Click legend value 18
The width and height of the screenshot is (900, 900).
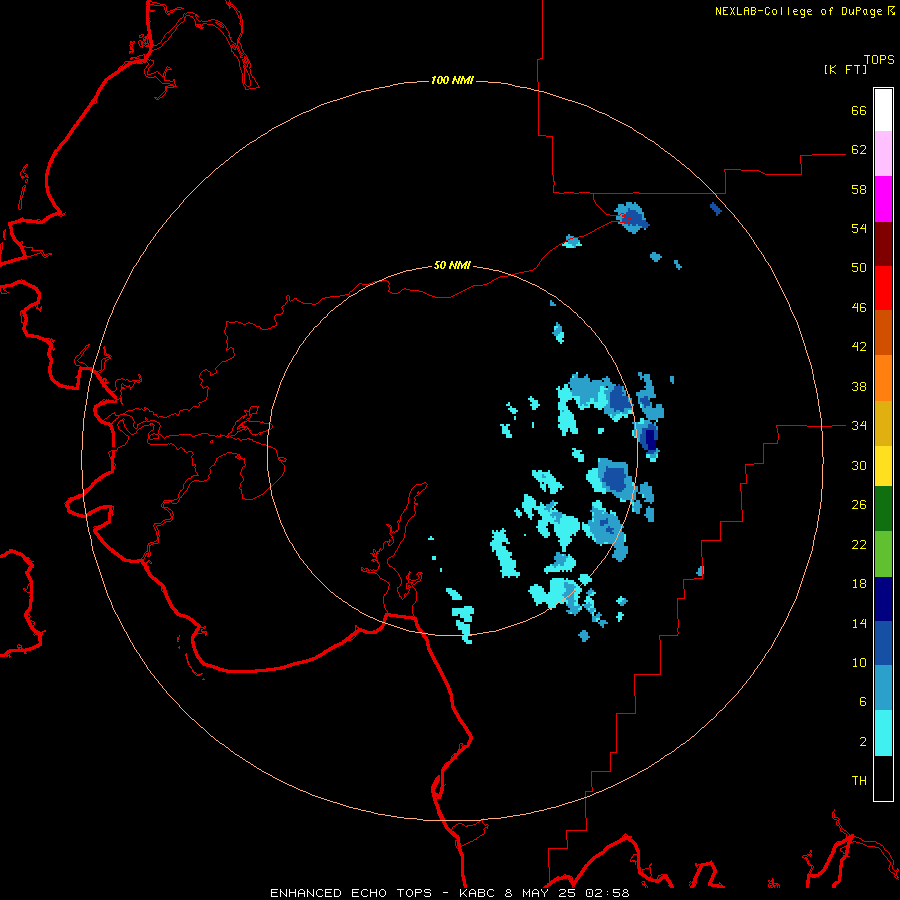pos(859,584)
